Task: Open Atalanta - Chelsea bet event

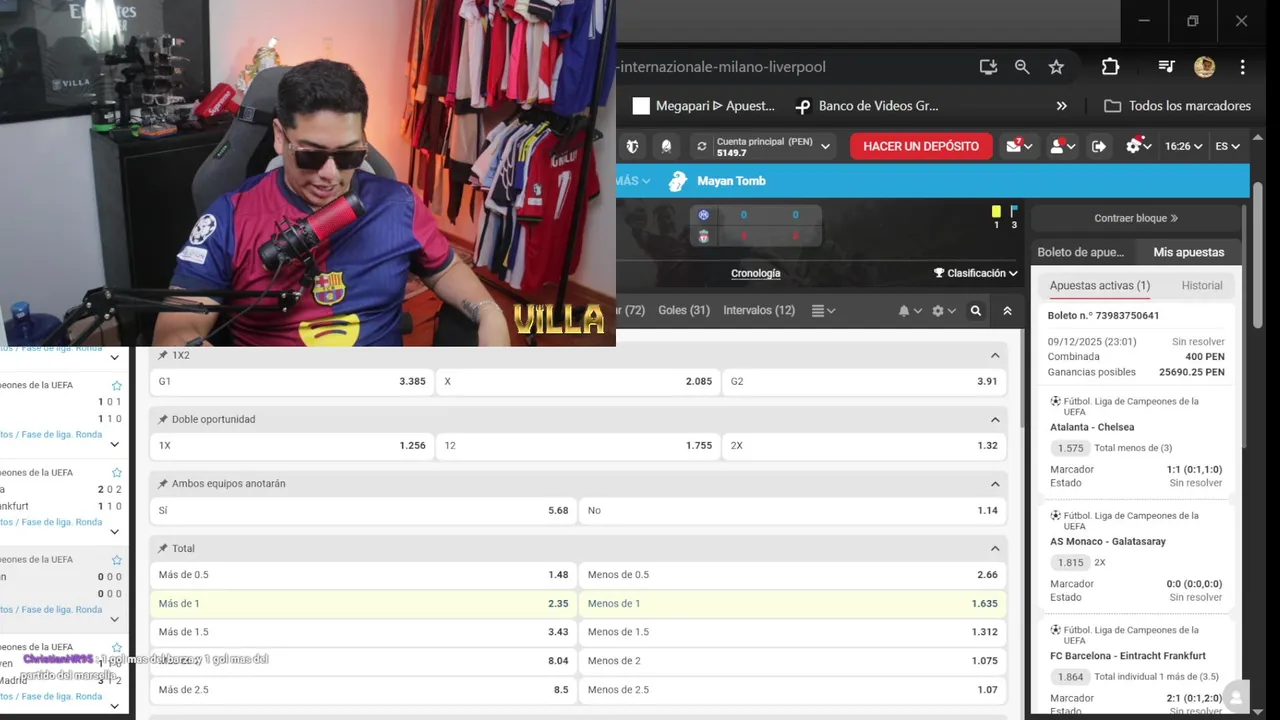Action: (x=1092, y=428)
